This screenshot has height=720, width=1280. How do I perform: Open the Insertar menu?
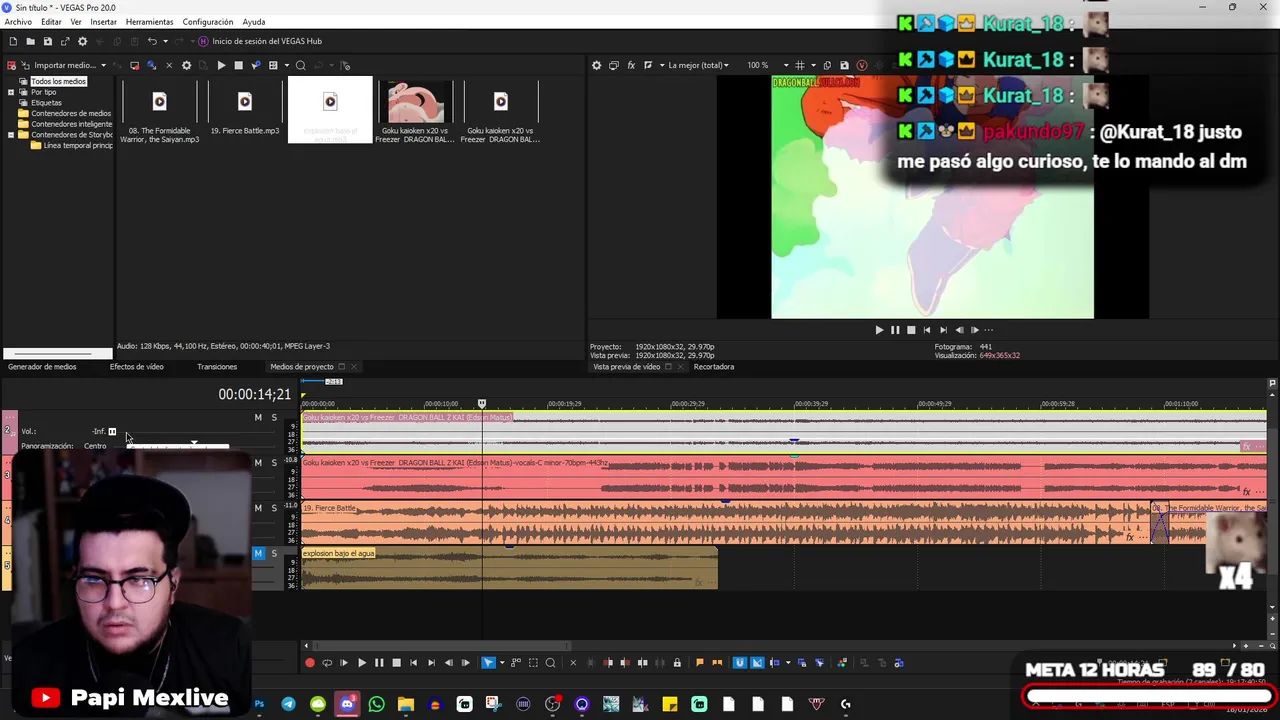tap(103, 22)
